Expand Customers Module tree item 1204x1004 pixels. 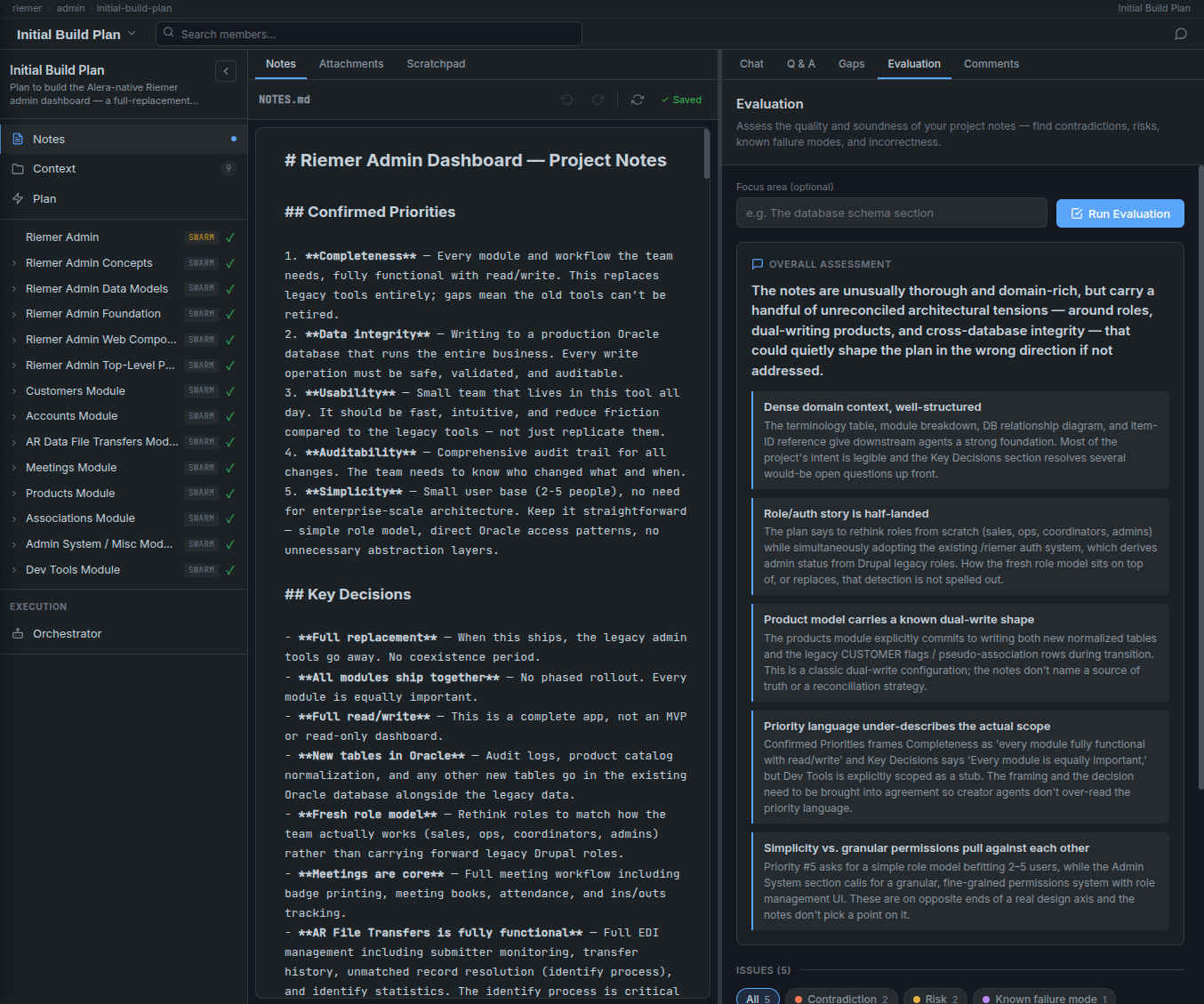[x=14, y=391]
